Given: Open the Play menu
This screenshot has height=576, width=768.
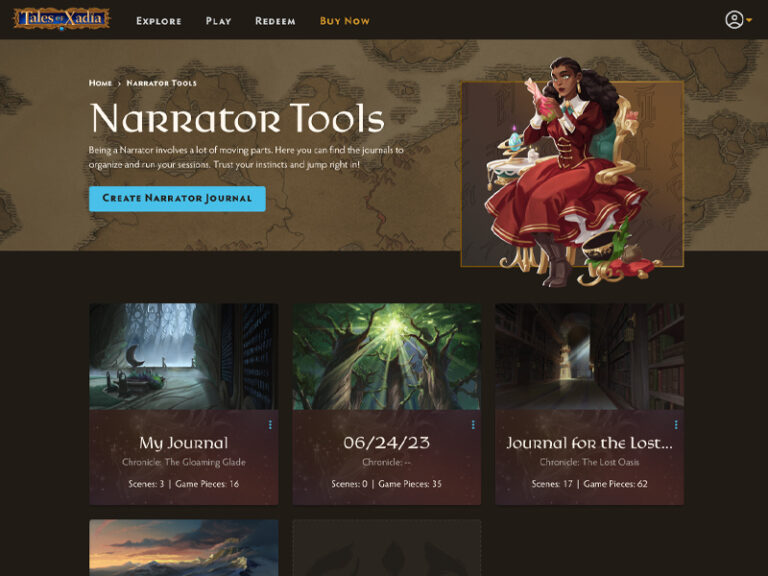Looking at the screenshot, I should pyautogui.click(x=218, y=21).
